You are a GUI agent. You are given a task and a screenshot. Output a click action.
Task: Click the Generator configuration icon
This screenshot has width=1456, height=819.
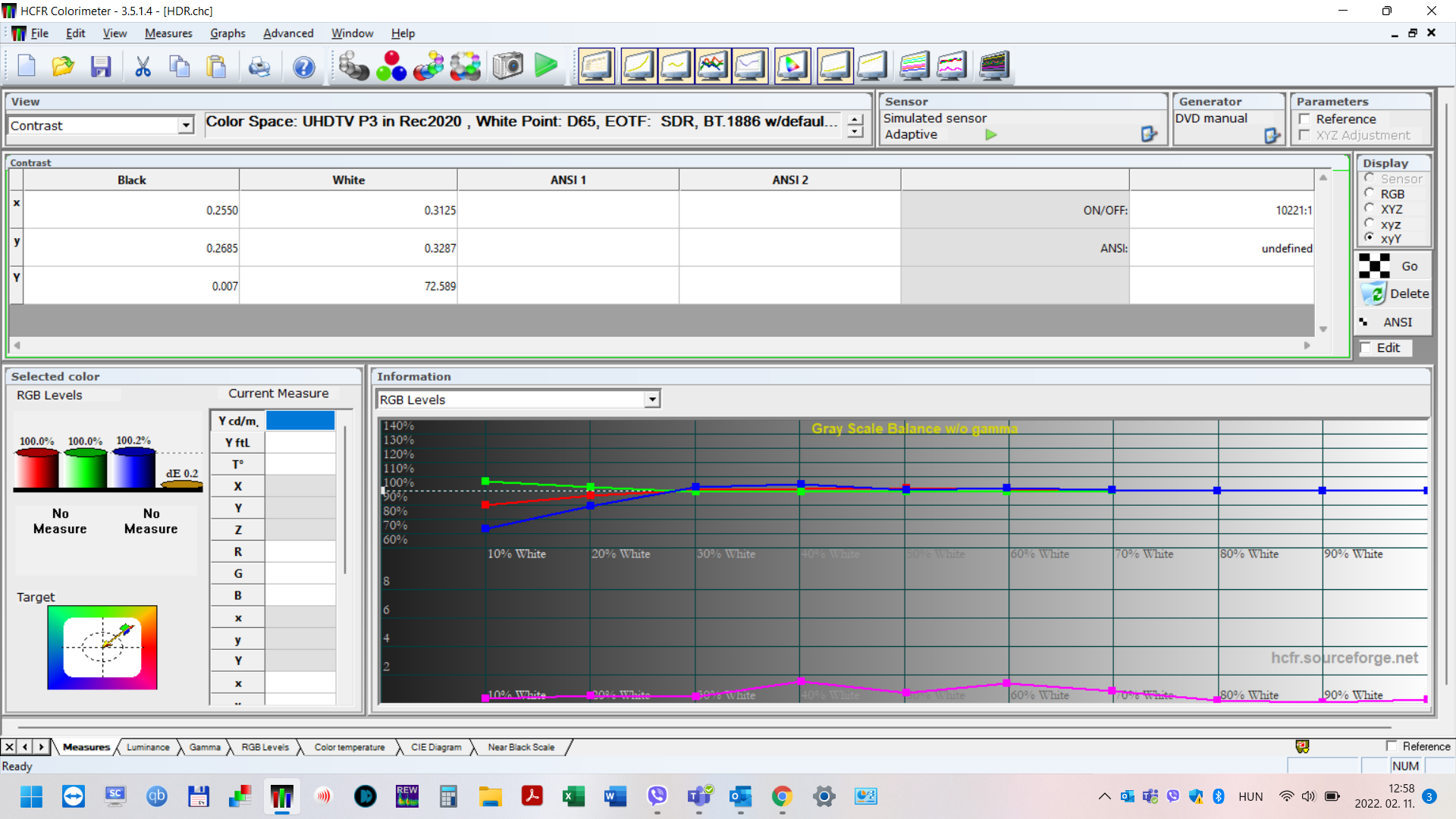(x=1272, y=136)
